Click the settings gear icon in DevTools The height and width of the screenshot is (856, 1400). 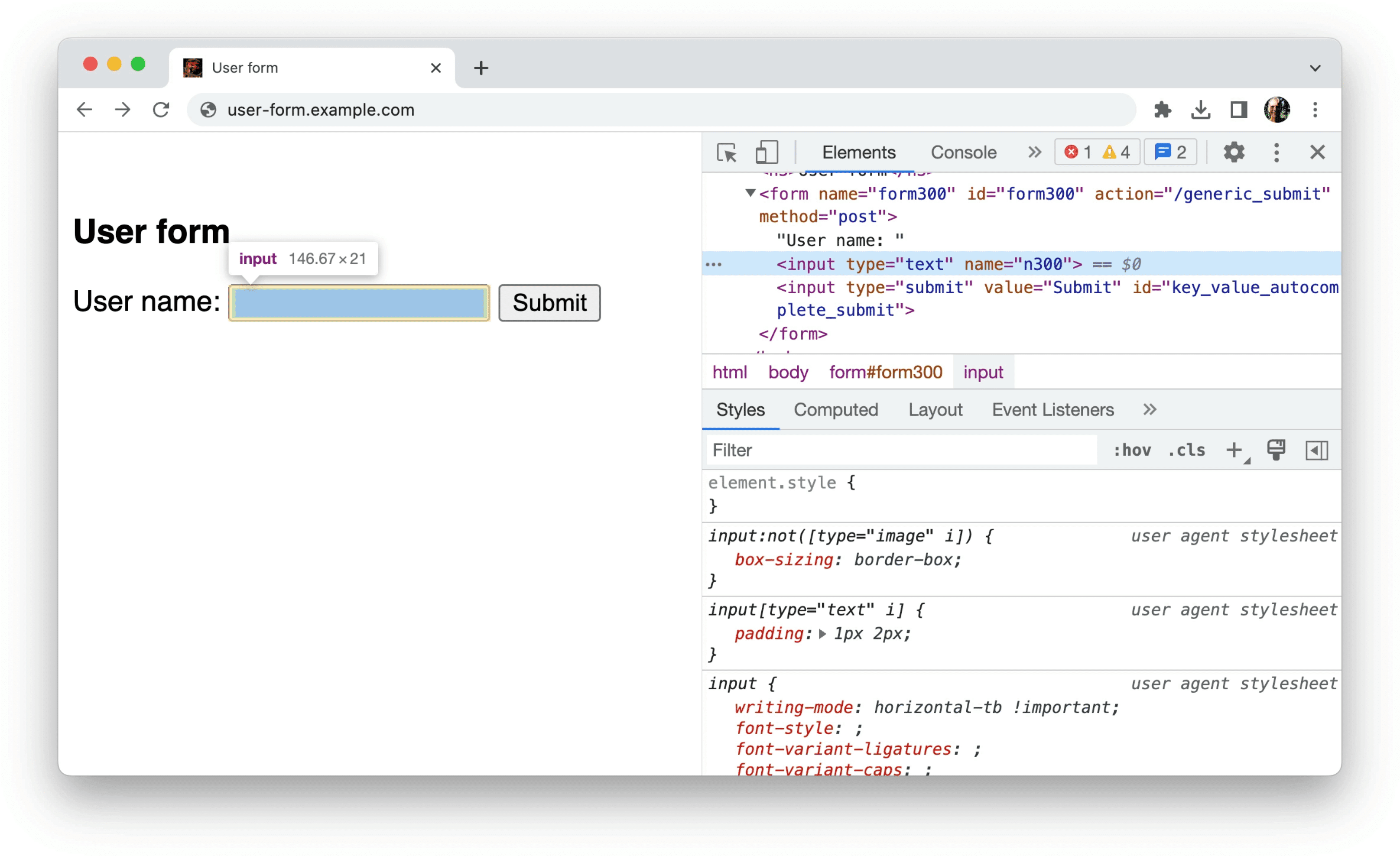1233,153
